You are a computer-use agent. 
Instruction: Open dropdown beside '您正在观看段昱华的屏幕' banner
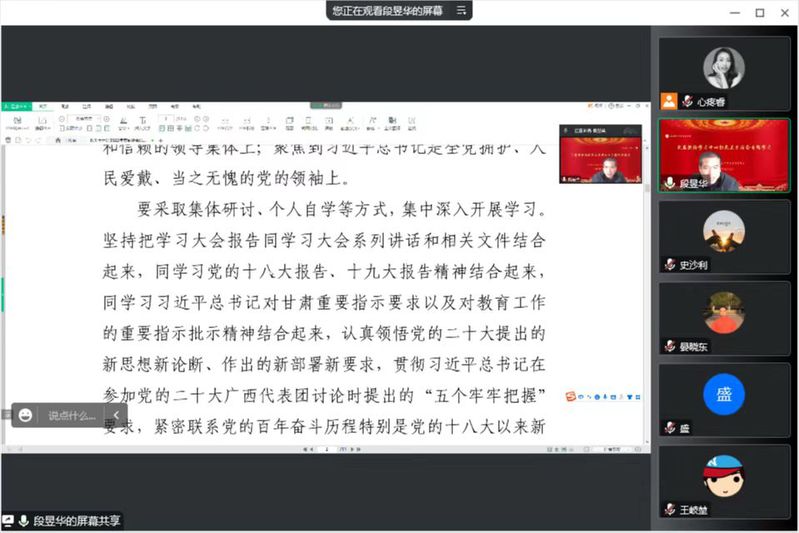[461, 10]
